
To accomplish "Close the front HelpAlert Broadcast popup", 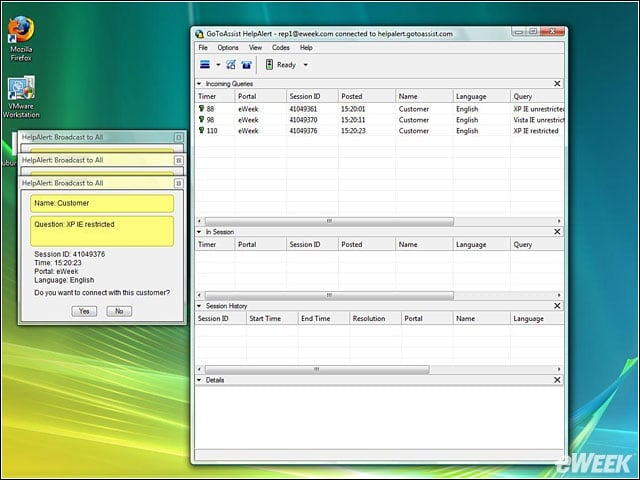I will [178, 183].
